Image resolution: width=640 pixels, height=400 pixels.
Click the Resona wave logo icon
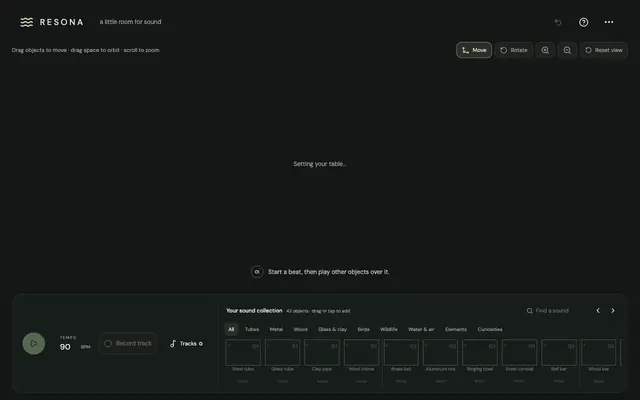27,22
